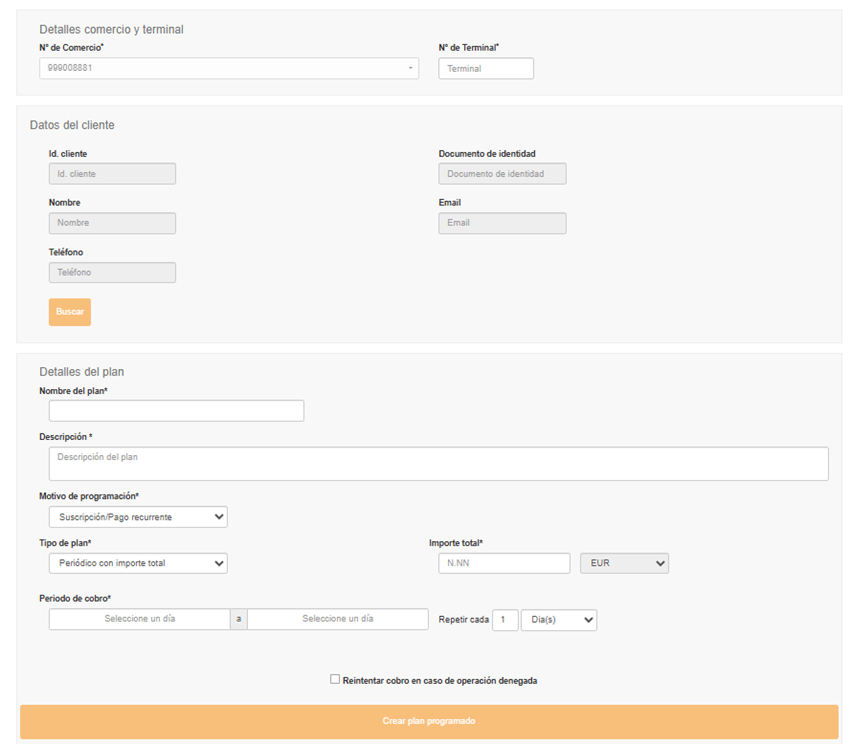Viewport: 851px width, 744px height.
Task: Open the Tipo de plan dropdown
Action: coord(137,563)
